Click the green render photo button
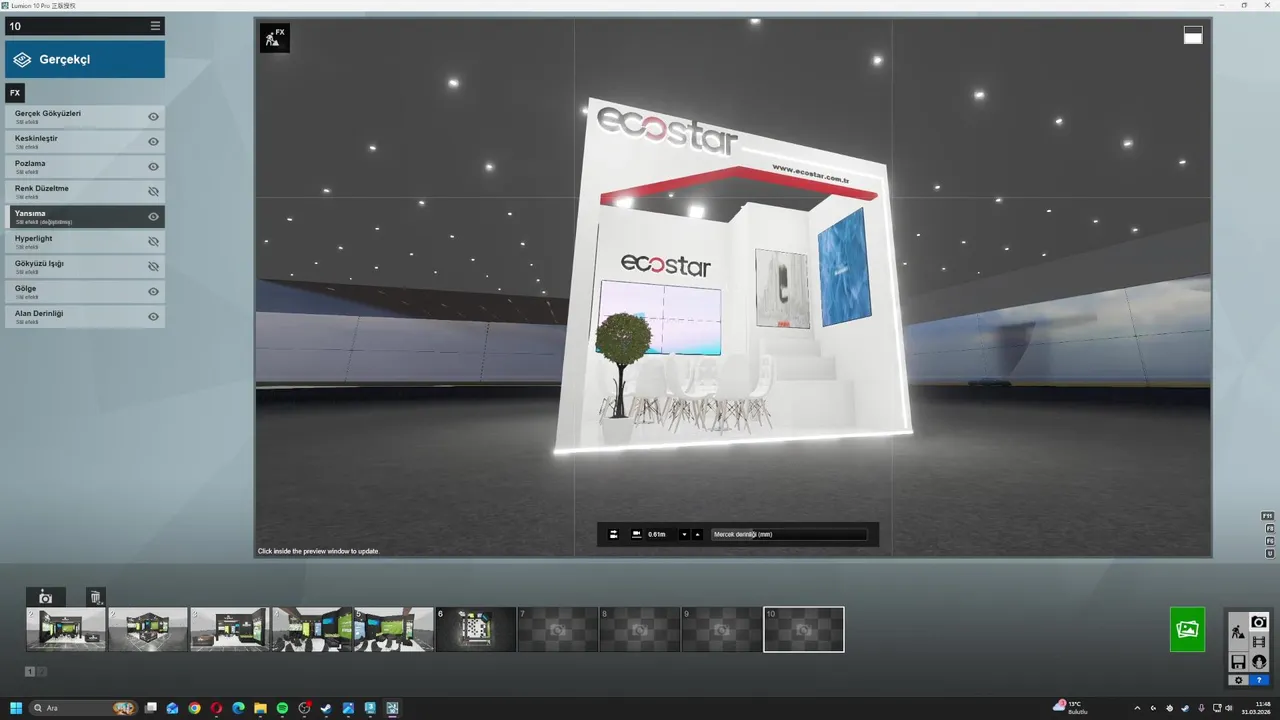The width and height of the screenshot is (1280, 720). tap(1188, 629)
